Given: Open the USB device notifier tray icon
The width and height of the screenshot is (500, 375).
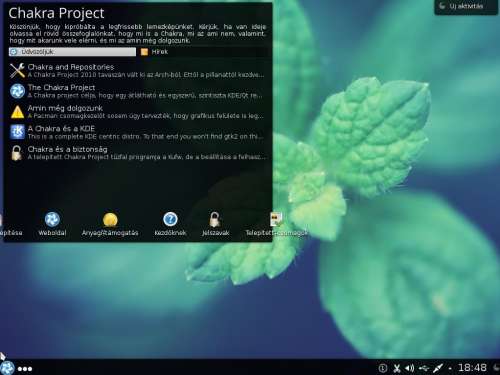Looking at the screenshot, I should pos(424,368).
